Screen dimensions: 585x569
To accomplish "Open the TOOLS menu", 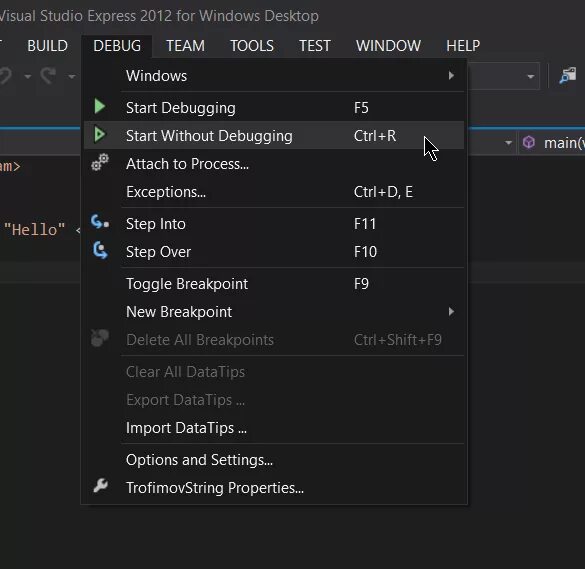I will [x=252, y=46].
